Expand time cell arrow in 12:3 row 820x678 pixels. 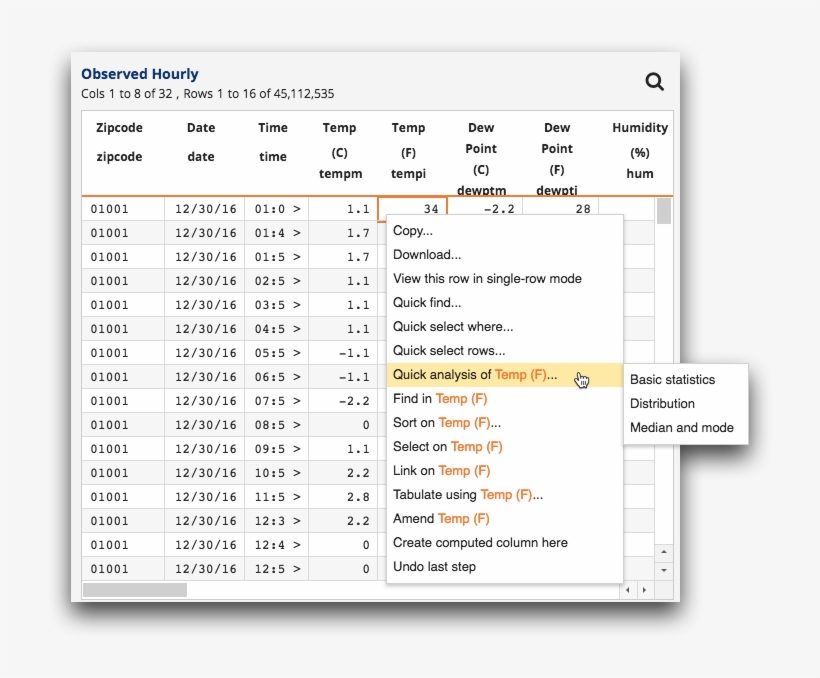(x=297, y=521)
